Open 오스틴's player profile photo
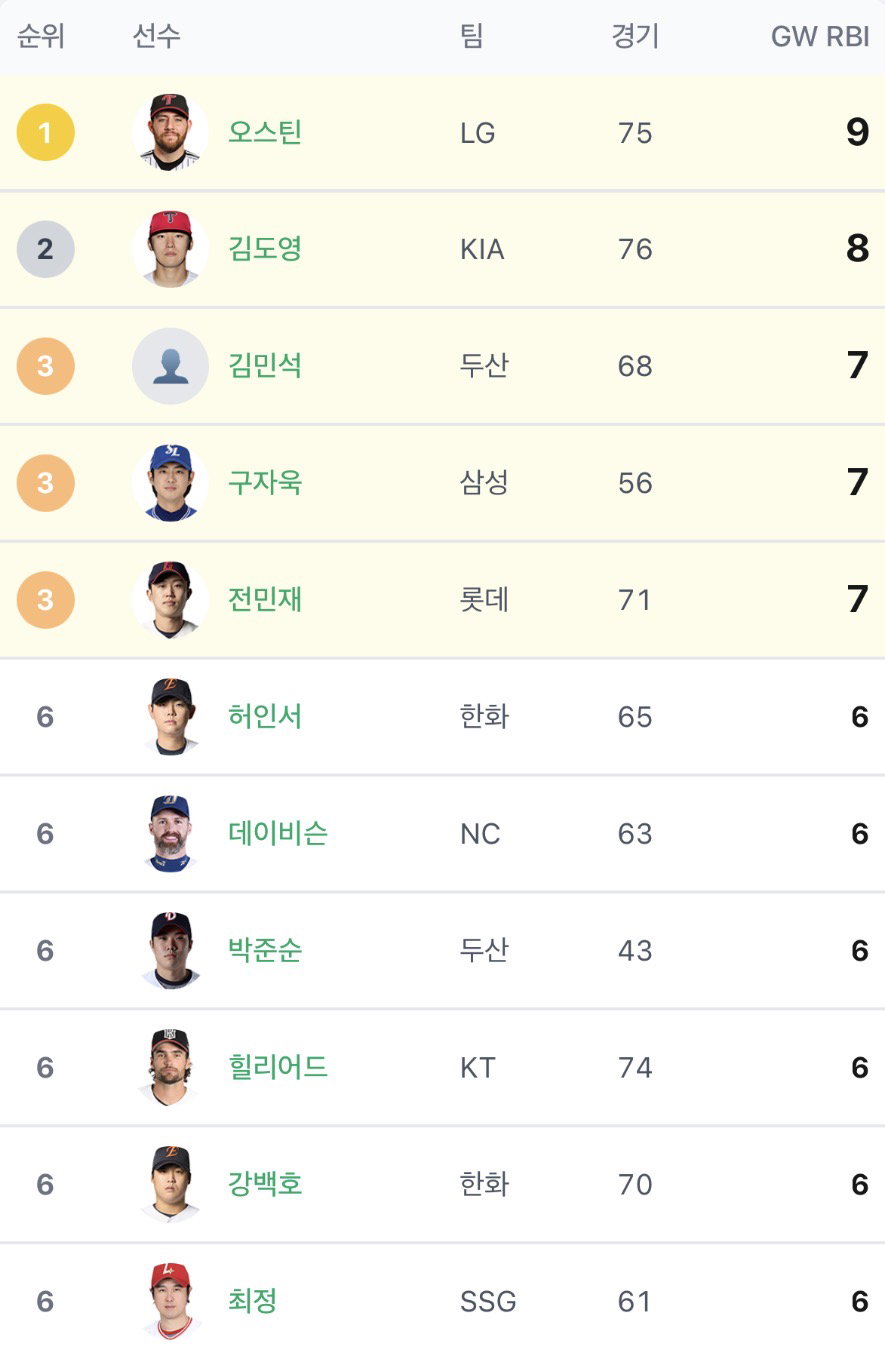Viewport: 885px width, 1358px height. tap(170, 132)
